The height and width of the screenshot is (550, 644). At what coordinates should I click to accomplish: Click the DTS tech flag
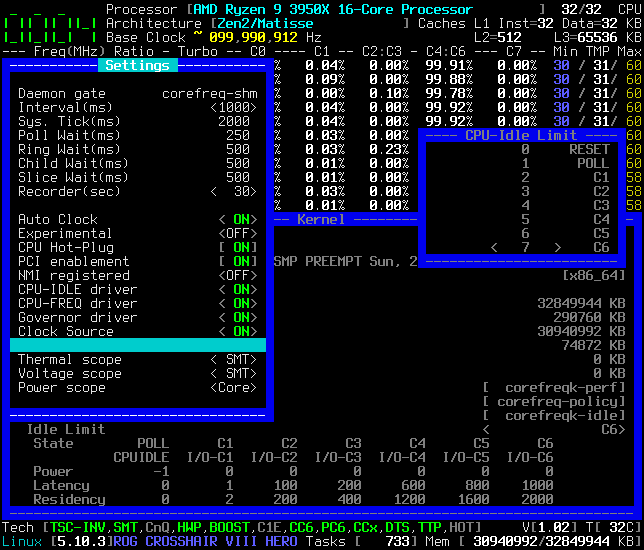pyautogui.click(x=398, y=527)
